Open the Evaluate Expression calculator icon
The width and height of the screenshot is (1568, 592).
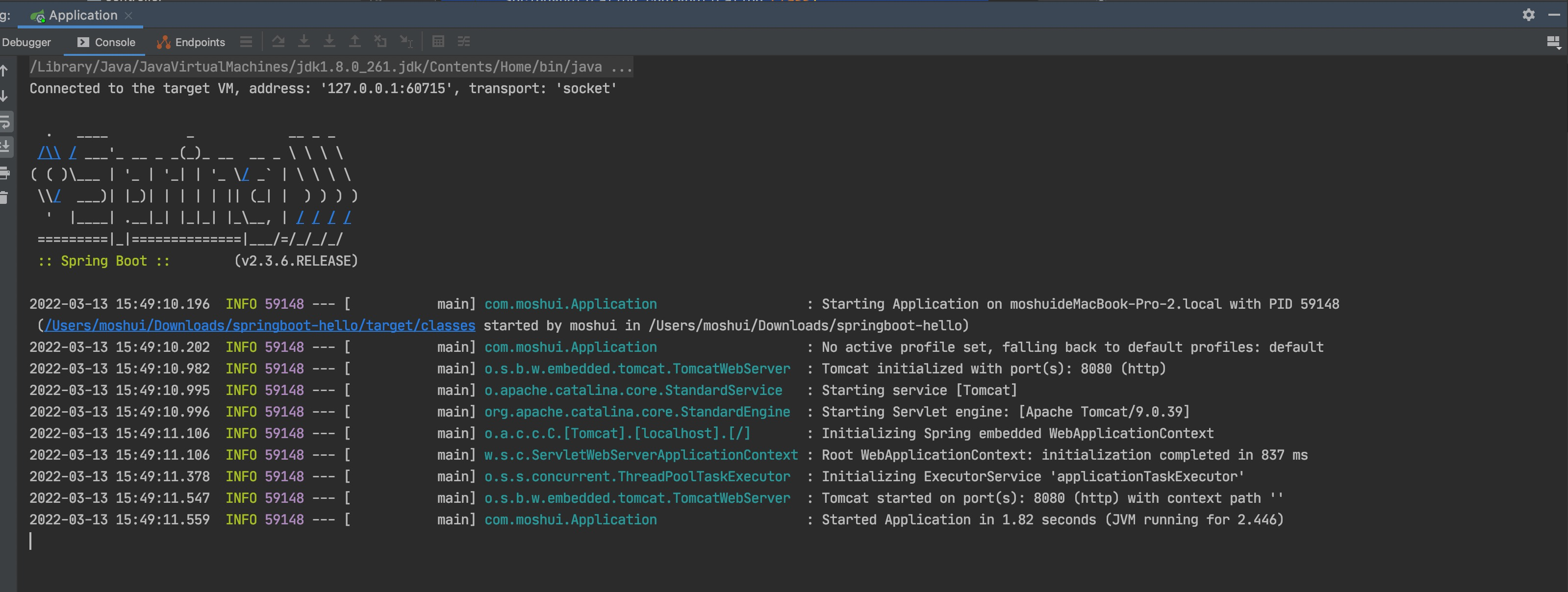(438, 41)
